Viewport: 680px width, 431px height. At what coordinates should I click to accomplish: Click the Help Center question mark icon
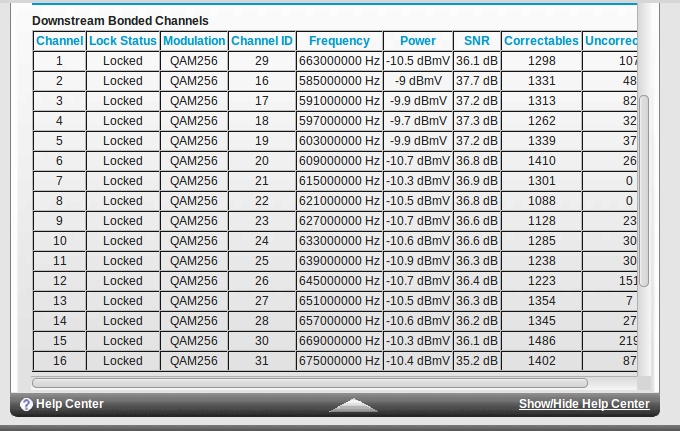[x=27, y=404]
